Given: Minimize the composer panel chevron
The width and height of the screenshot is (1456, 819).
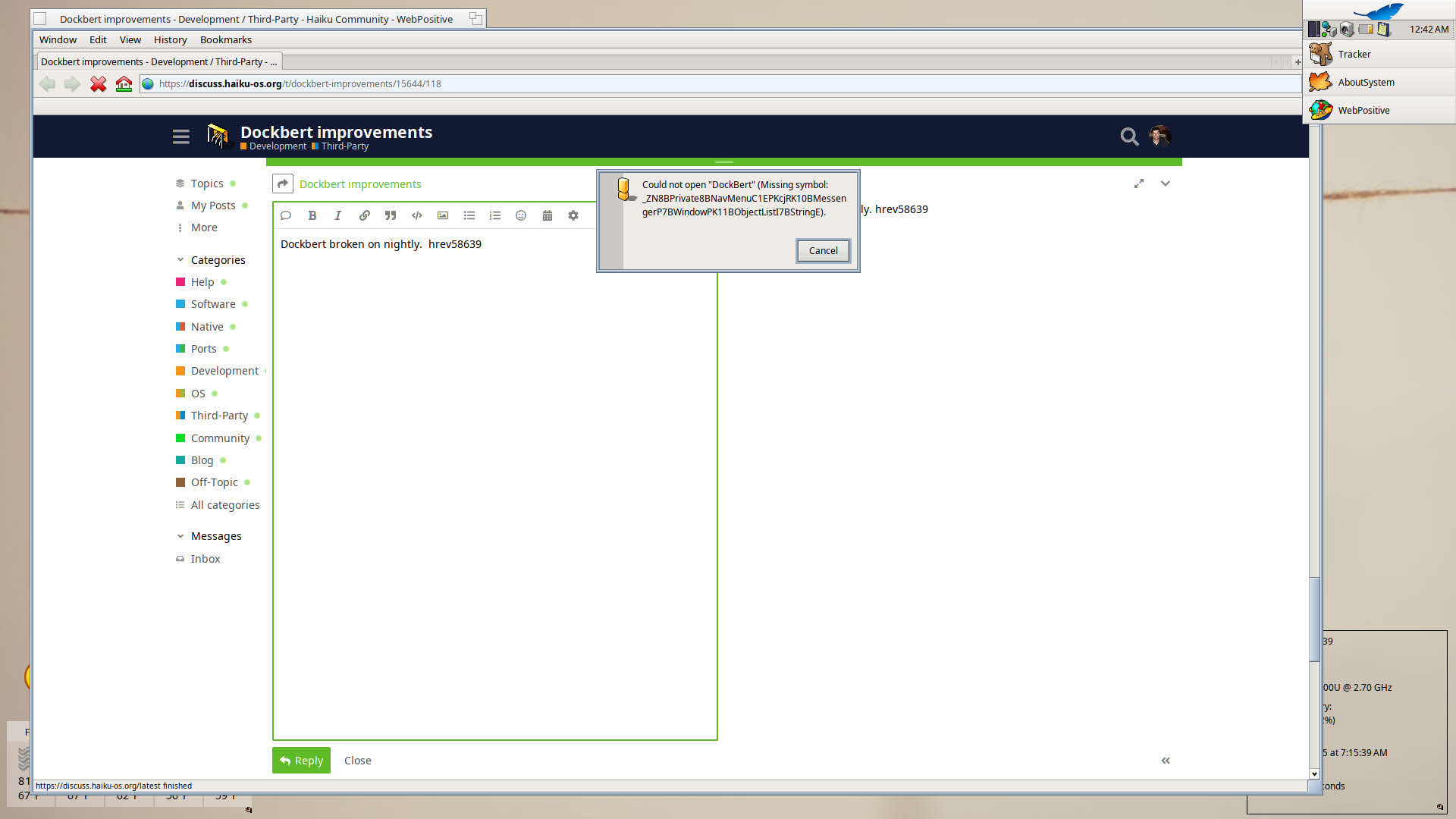Looking at the screenshot, I should click(1166, 184).
